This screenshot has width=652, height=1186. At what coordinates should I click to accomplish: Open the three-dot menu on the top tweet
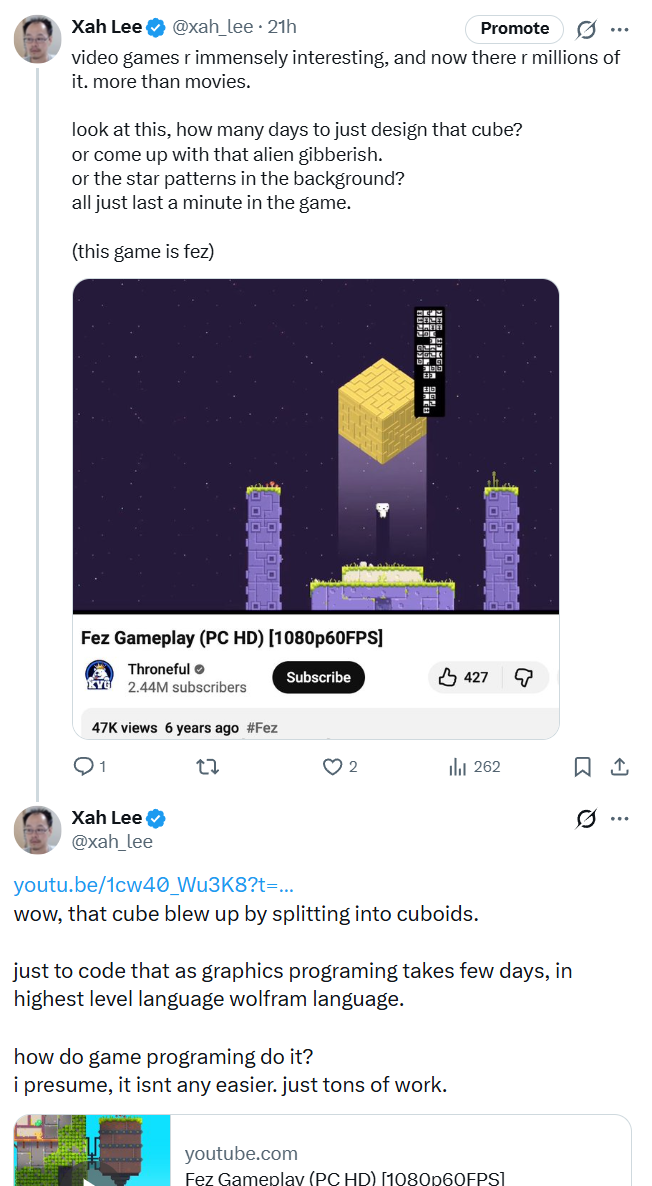[621, 29]
